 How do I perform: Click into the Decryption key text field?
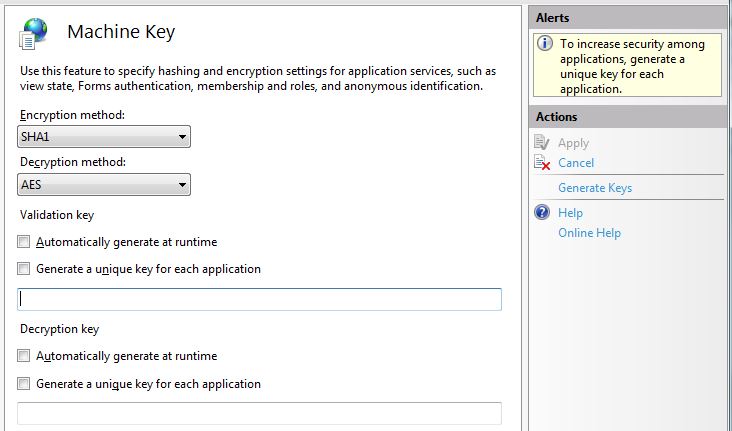point(260,413)
